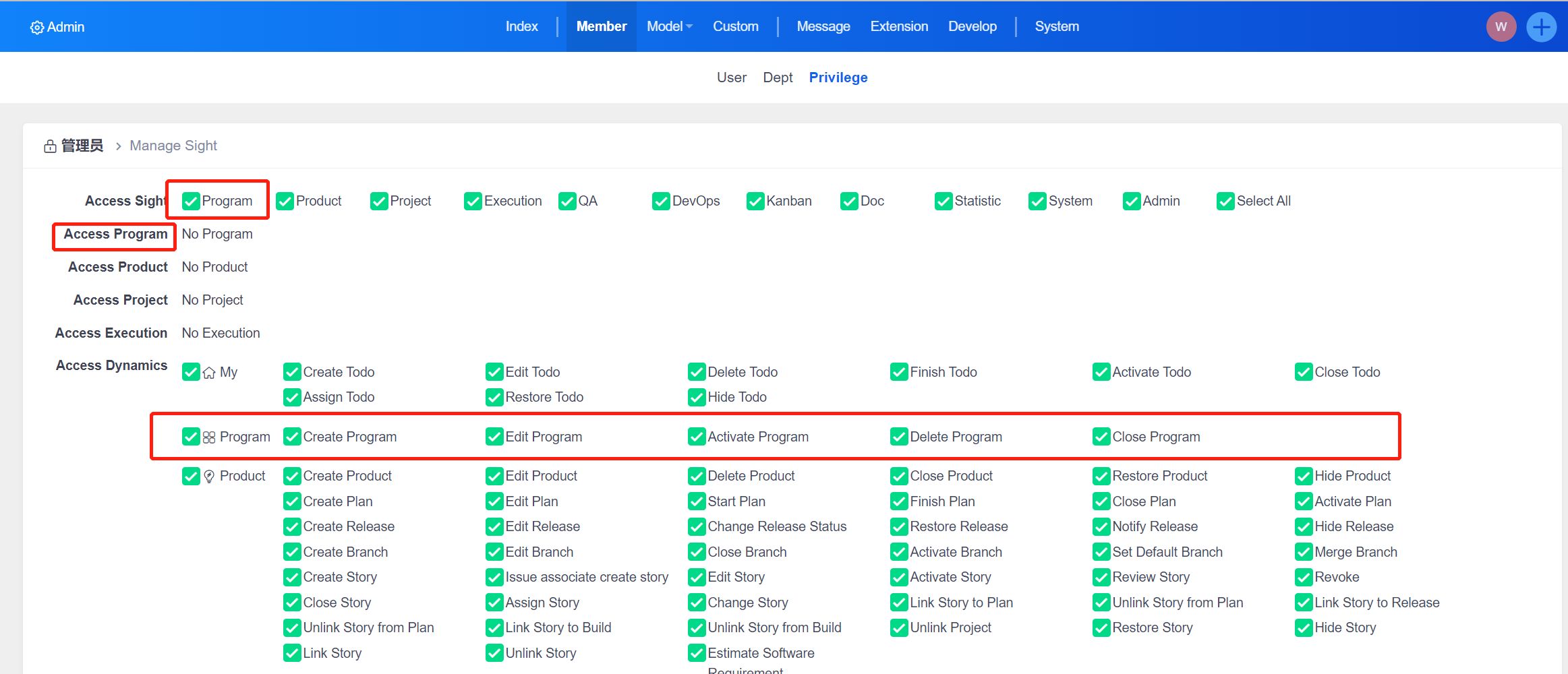This screenshot has width=1568, height=674.
Task: Open the Member menu in navbar
Action: click(601, 26)
